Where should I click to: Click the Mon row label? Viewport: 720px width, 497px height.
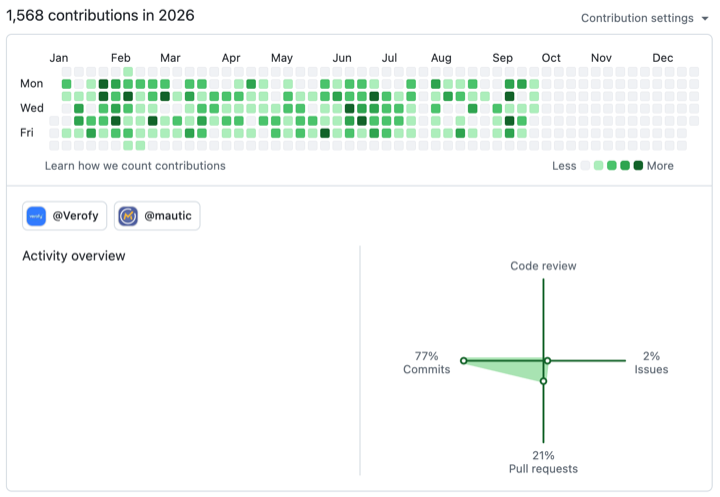32,84
